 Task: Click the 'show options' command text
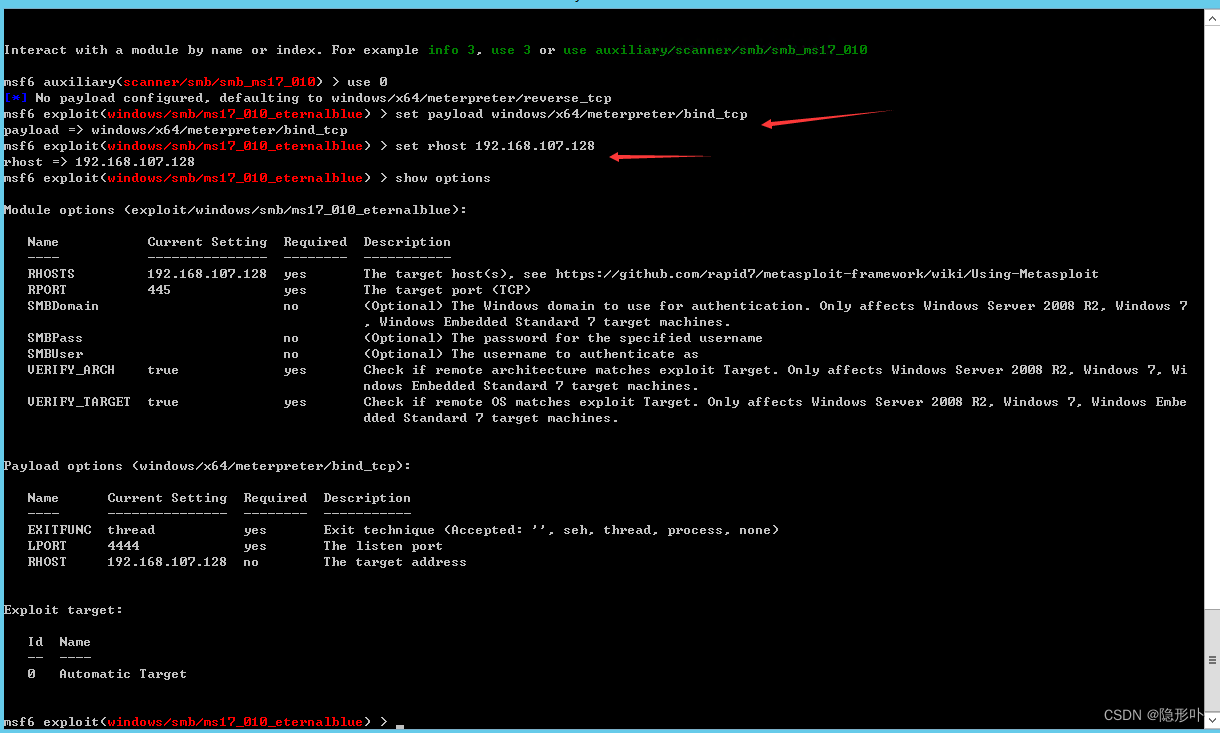pyautogui.click(x=443, y=178)
